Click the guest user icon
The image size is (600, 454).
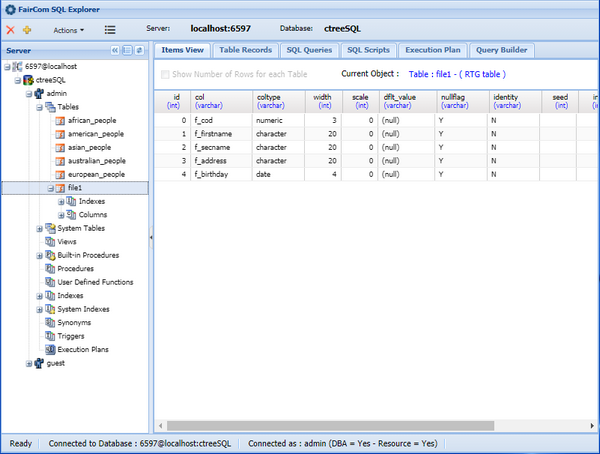[39, 363]
